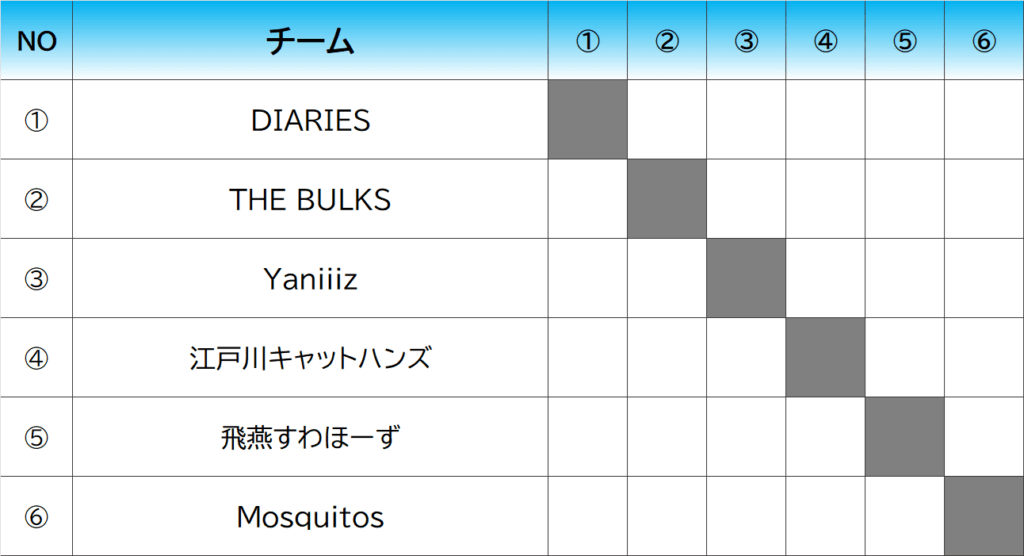Click column header ⑥ in top row
Screen dimensions: 1024x556
pos(984,41)
